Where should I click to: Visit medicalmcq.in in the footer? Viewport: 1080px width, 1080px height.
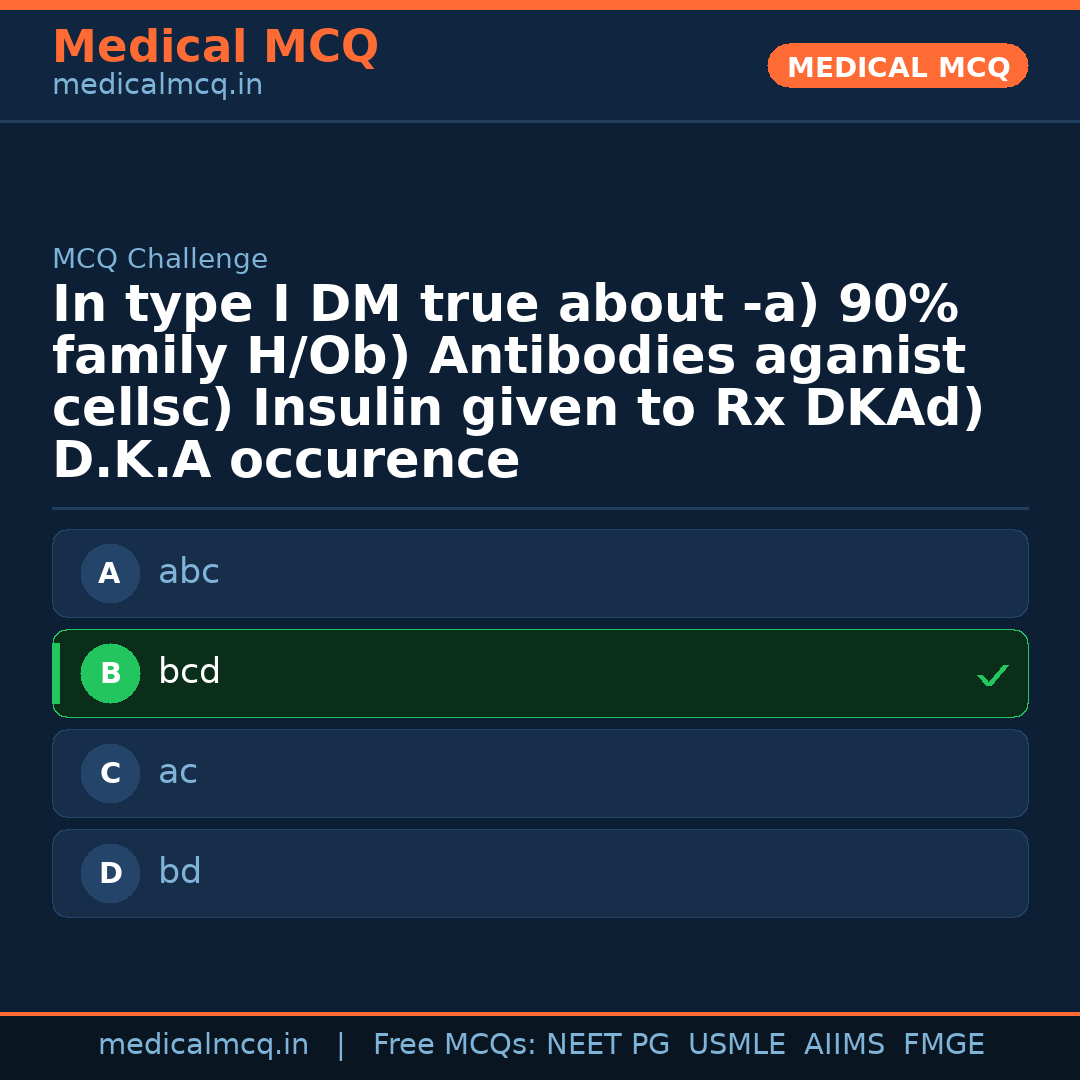[204, 1043]
